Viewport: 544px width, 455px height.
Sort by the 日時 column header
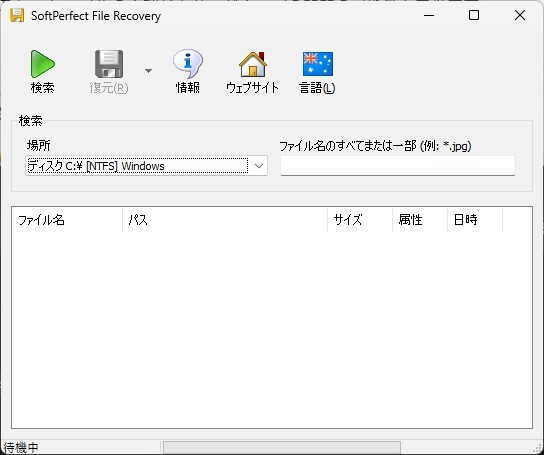coord(475,220)
